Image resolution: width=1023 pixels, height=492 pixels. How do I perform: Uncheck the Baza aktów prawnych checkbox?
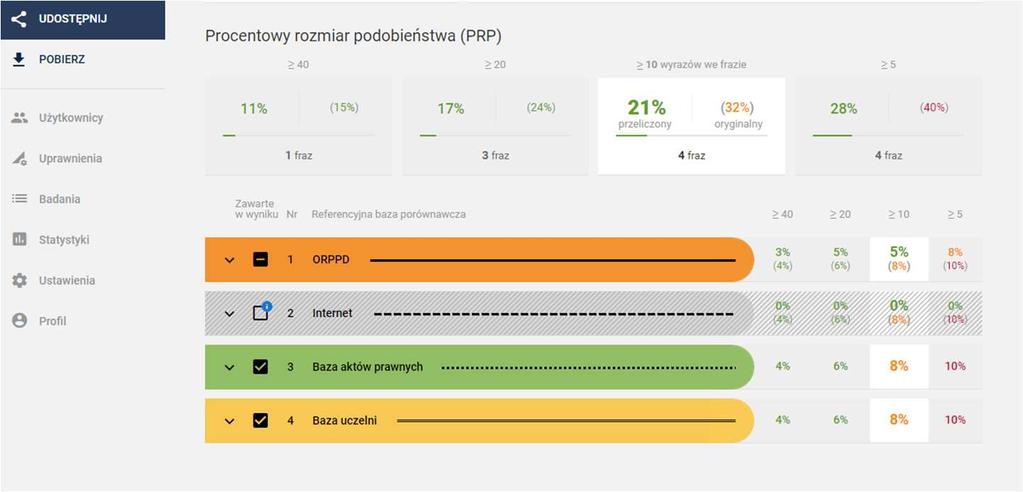[260, 367]
